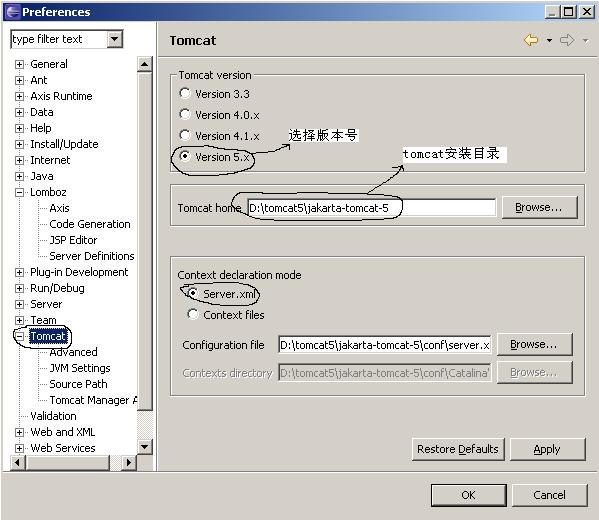Confirm with the OK button
The height and width of the screenshot is (520, 599).
pyautogui.click(x=468, y=495)
